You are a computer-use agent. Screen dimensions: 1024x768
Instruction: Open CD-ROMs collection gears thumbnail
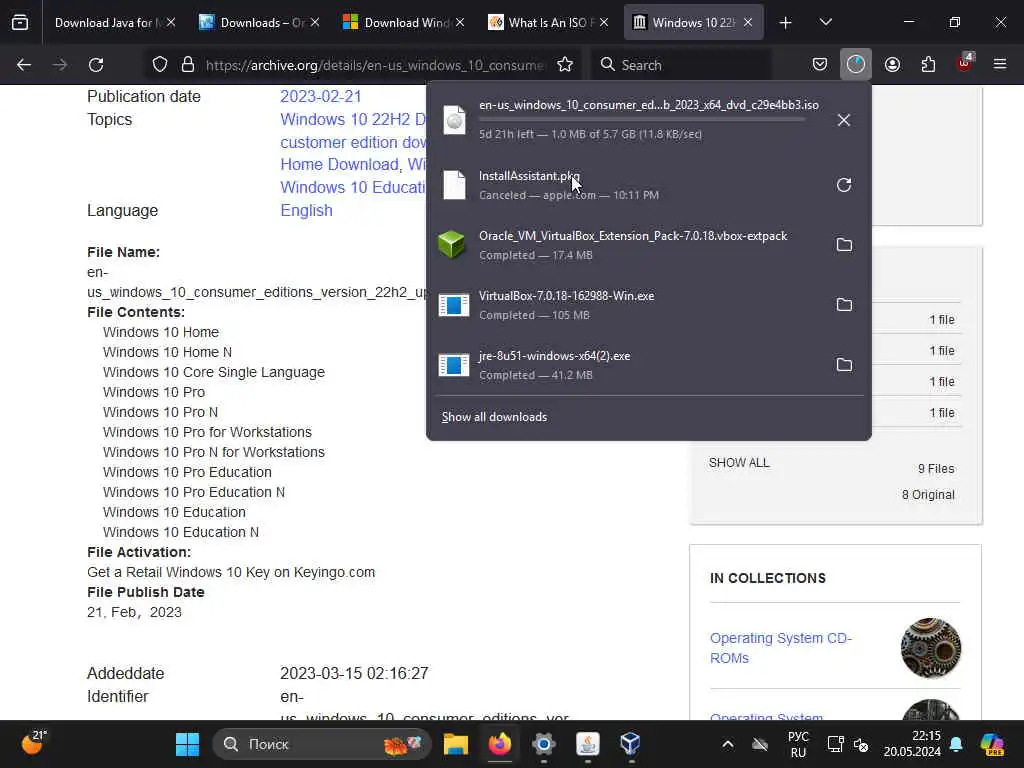931,648
